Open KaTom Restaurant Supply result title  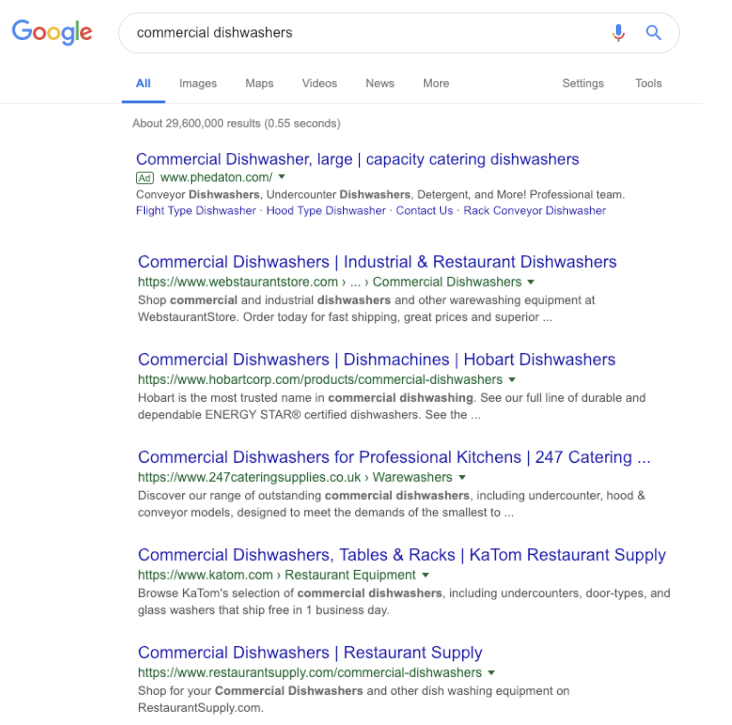[401, 555]
